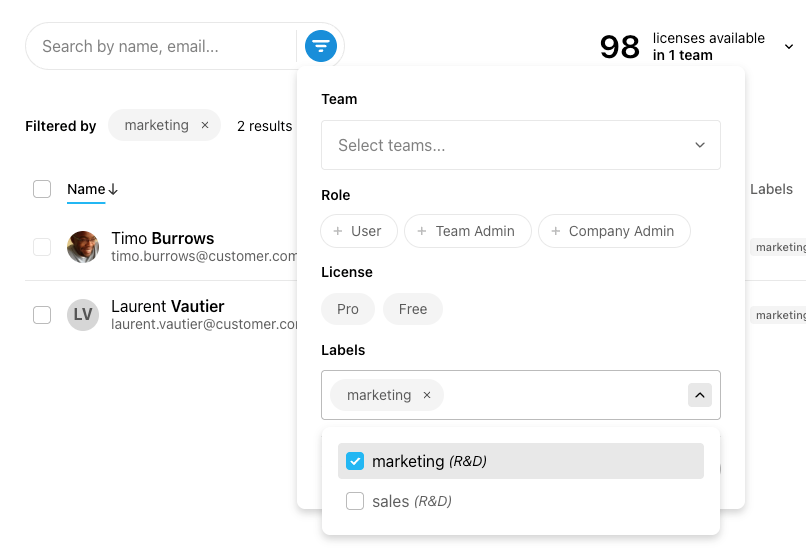Toggle the select-all checkbox in header
This screenshot has height=560, width=806.
pos(42,189)
